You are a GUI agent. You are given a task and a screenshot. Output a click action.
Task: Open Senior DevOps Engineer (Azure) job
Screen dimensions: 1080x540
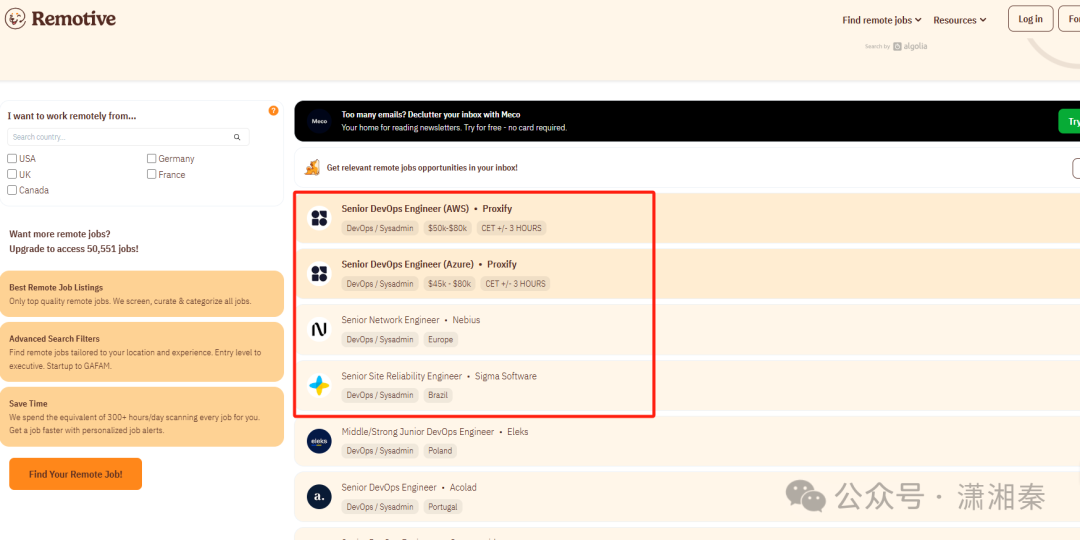[x=407, y=264]
